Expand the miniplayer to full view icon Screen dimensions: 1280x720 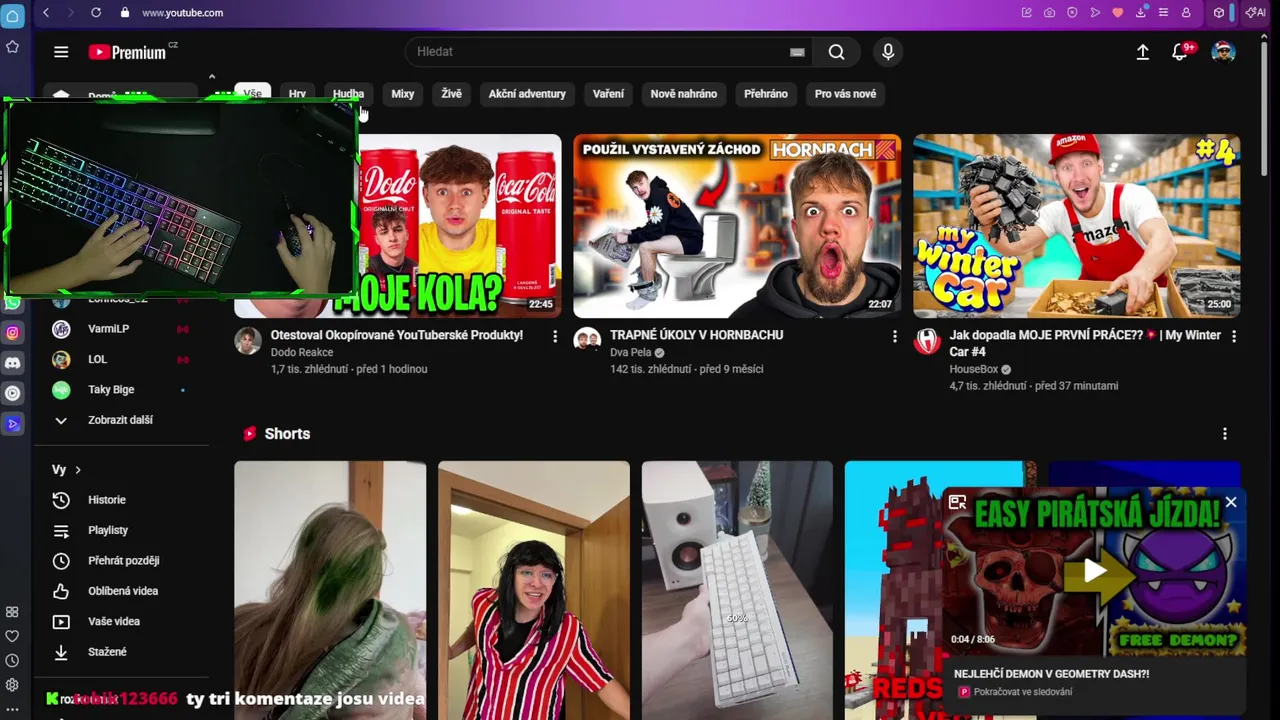957,502
